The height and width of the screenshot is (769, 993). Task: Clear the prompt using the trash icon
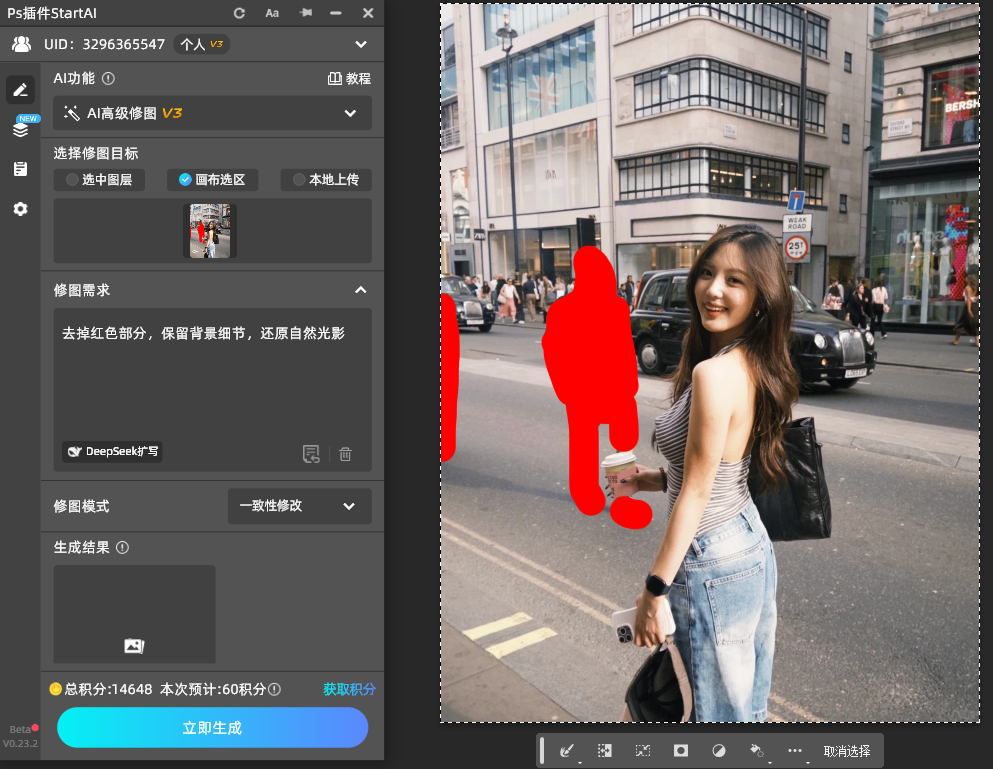[345, 454]
